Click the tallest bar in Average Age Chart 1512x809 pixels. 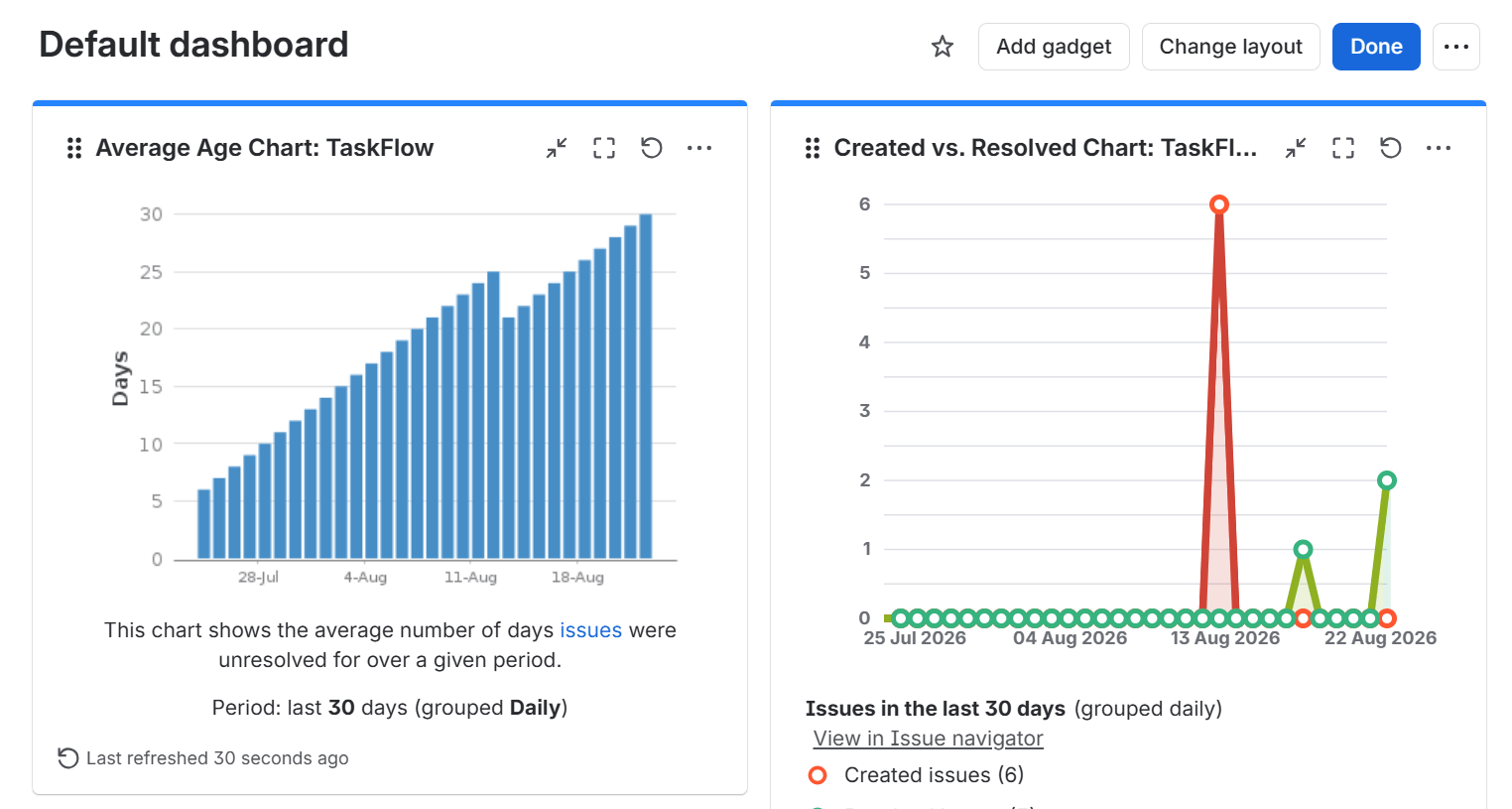tap(646, 386)
